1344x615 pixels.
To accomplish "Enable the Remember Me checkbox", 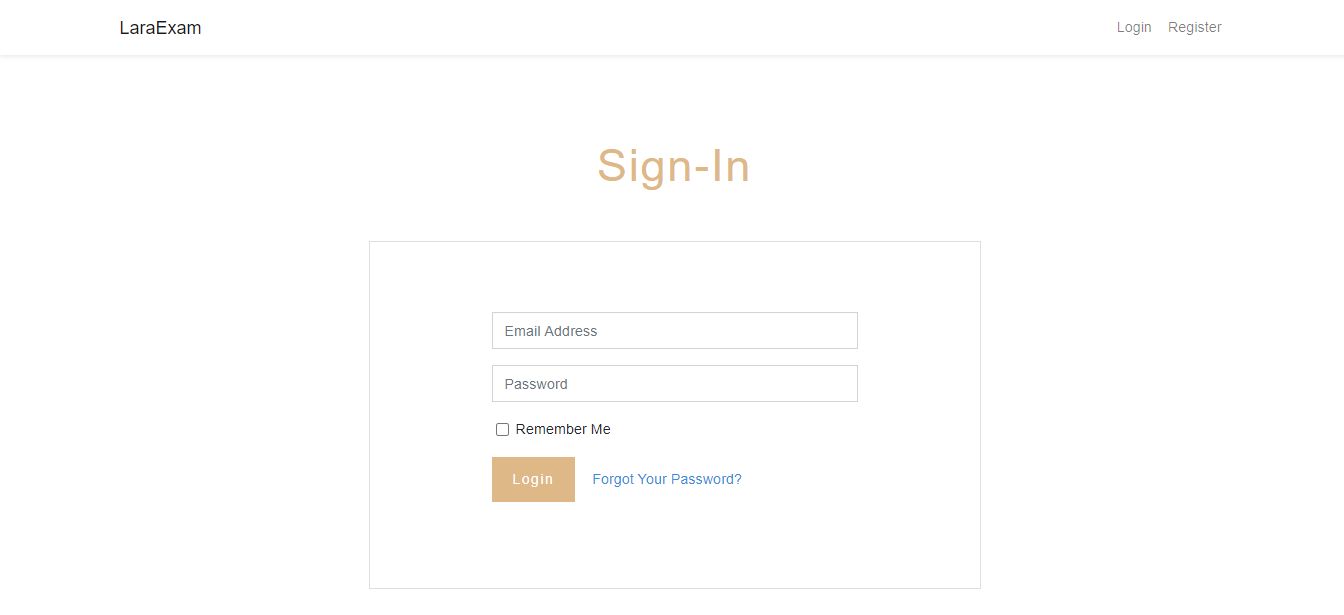I will pyautogui.click(x=502, y=429).
